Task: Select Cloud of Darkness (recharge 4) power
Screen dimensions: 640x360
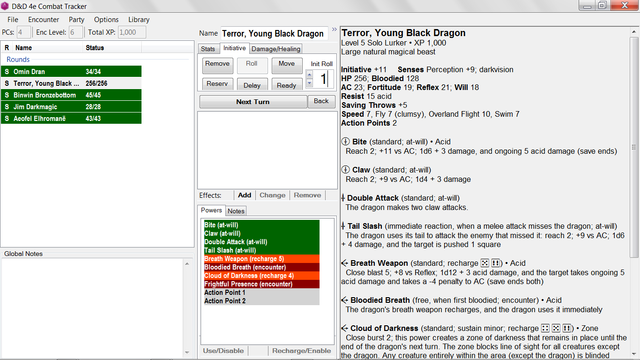Action: click(262, 276)
